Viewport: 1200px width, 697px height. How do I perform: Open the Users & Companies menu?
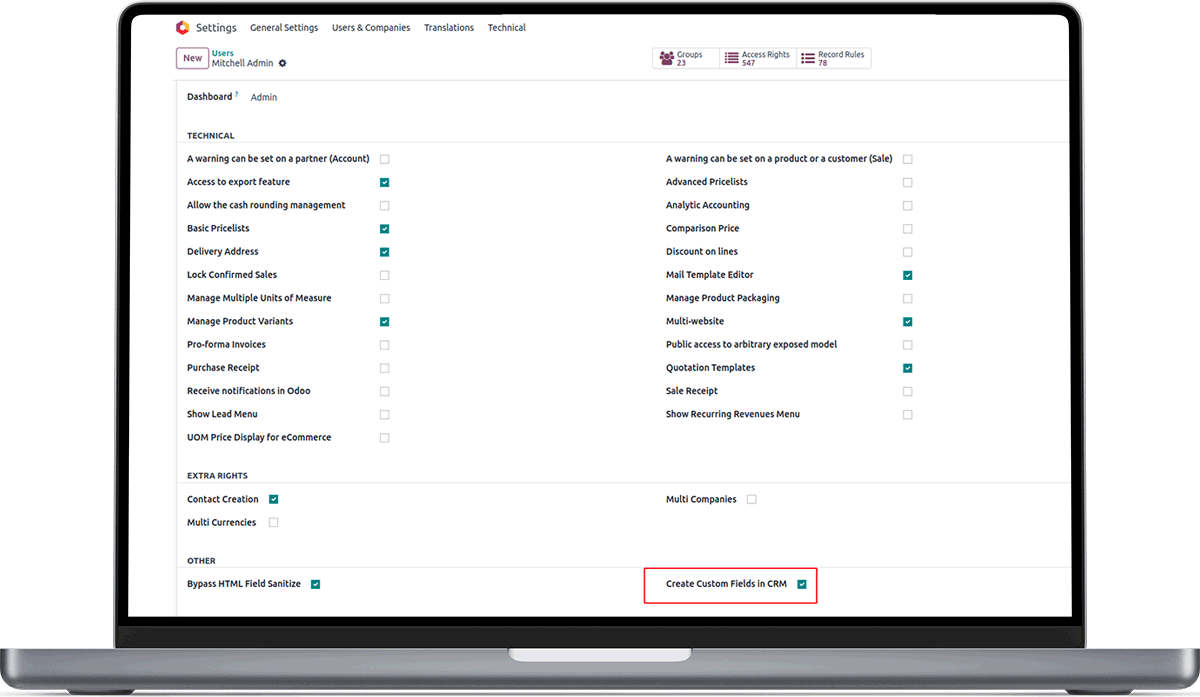pos(371,28)
